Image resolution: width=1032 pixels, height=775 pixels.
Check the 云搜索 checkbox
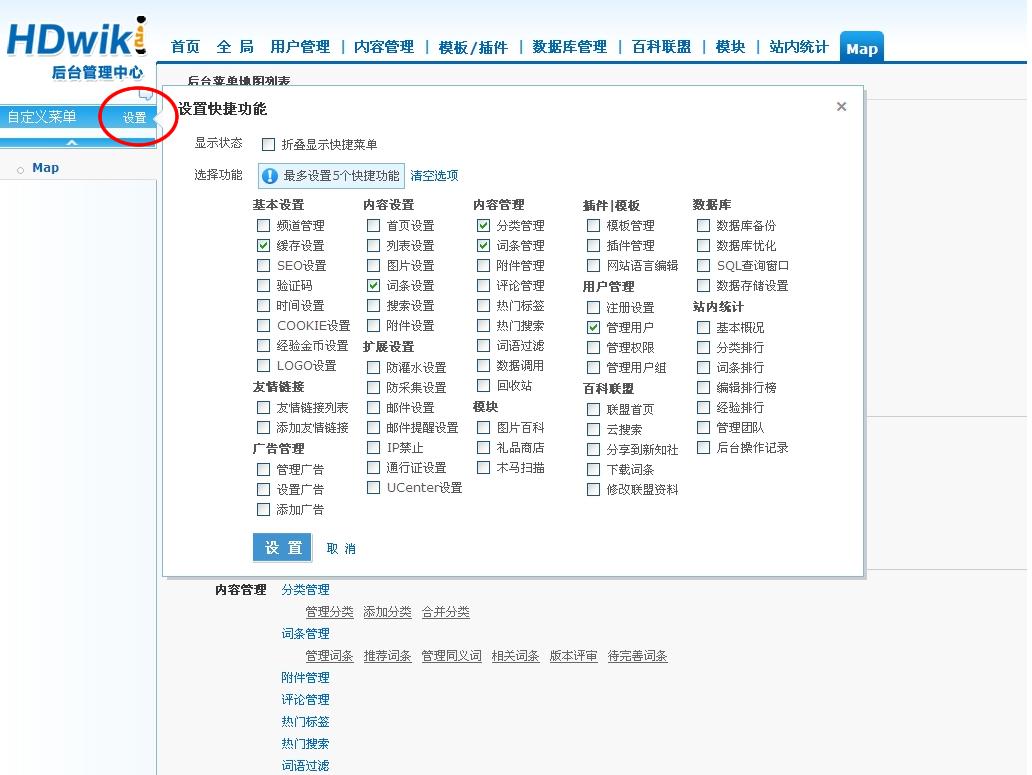click(x=593, y=430)
